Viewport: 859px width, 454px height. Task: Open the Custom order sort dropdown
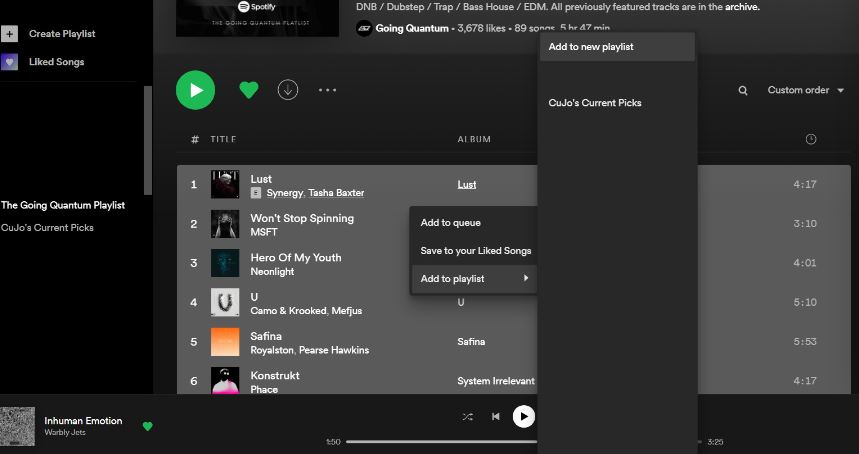pyautogui.click(x=806, y=90)
